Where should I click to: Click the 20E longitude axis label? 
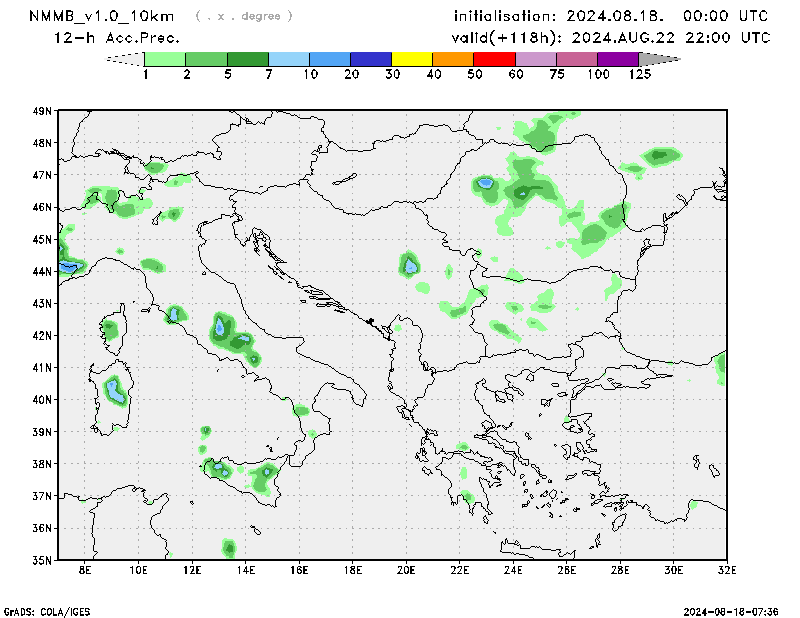pos(406,570)
